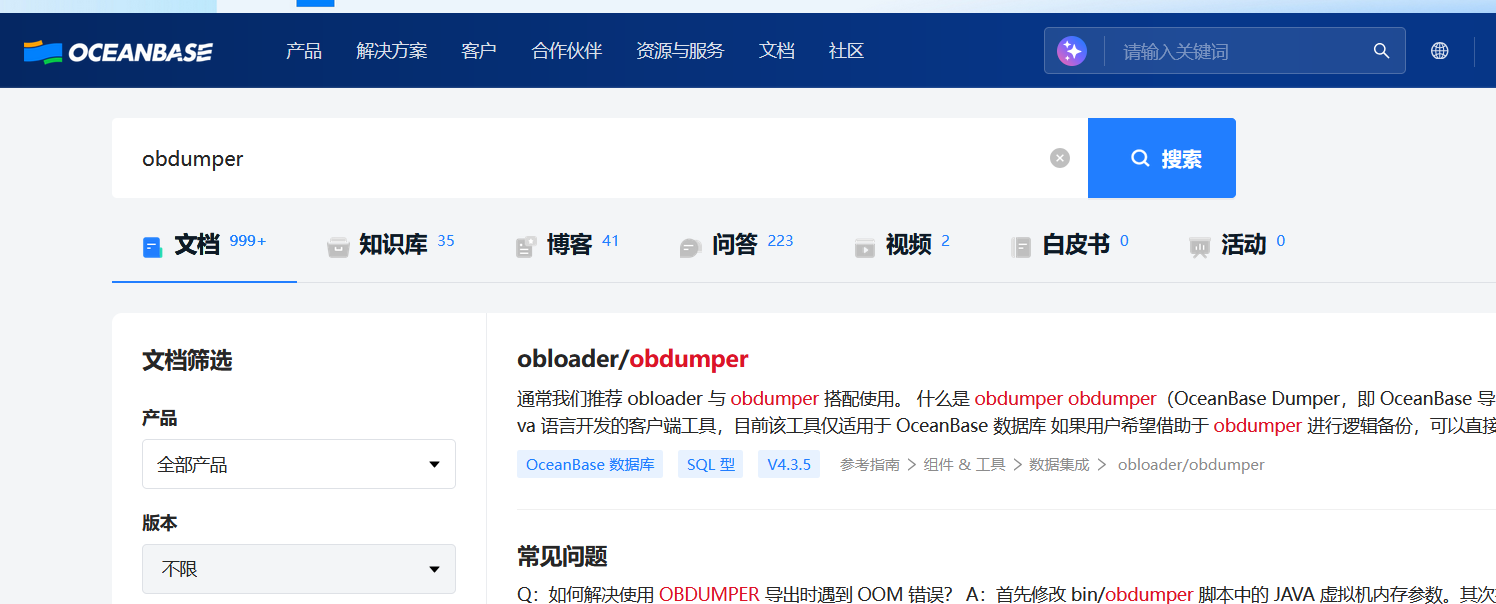Open the AI assistant sparkle icon

(x=1072, y=51)
